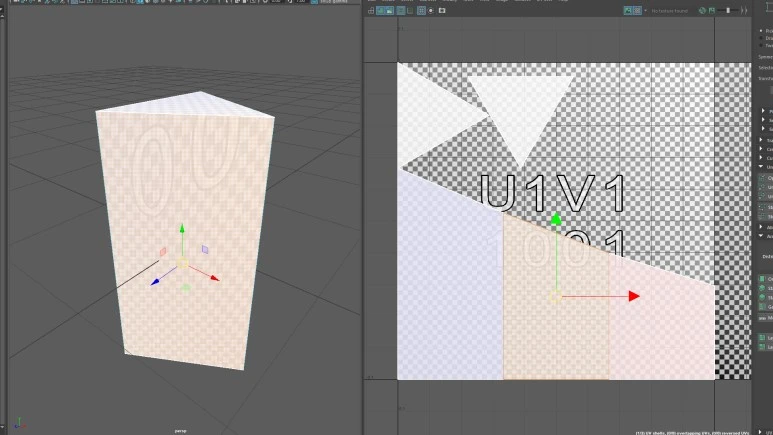
Task: Click the 'persp' camera label
Action: [180, 431]
